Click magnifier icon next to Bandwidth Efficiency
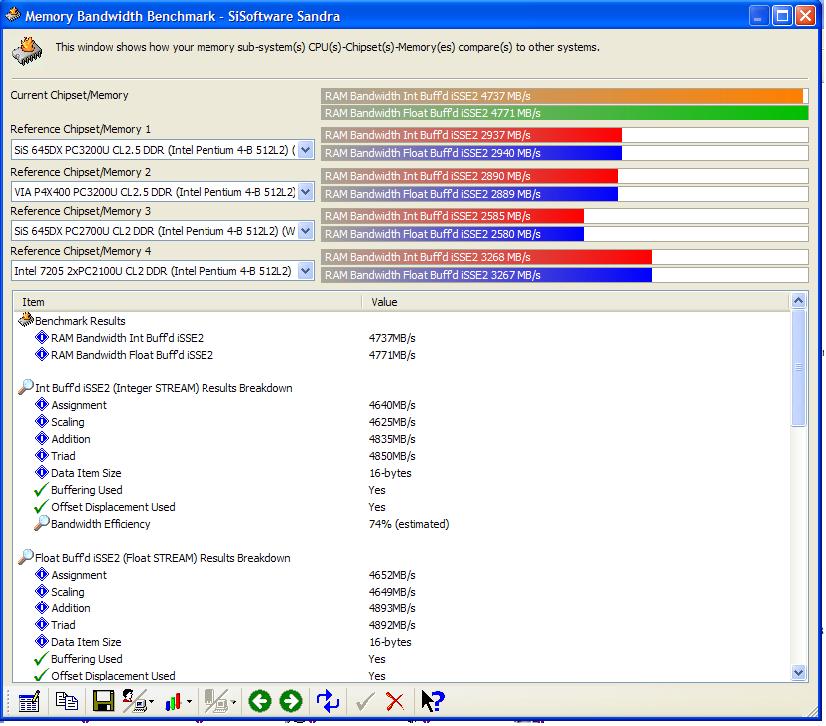Screen dimensions: 826x726 [42, 523]
